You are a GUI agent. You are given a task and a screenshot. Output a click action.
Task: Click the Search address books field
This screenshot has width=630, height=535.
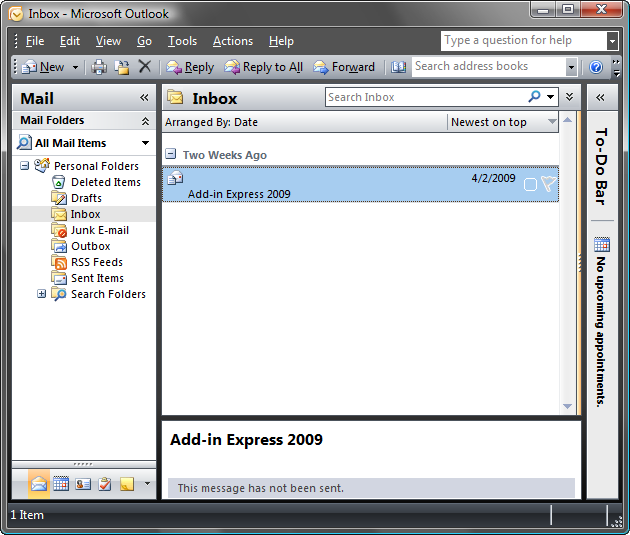[489, 66]
